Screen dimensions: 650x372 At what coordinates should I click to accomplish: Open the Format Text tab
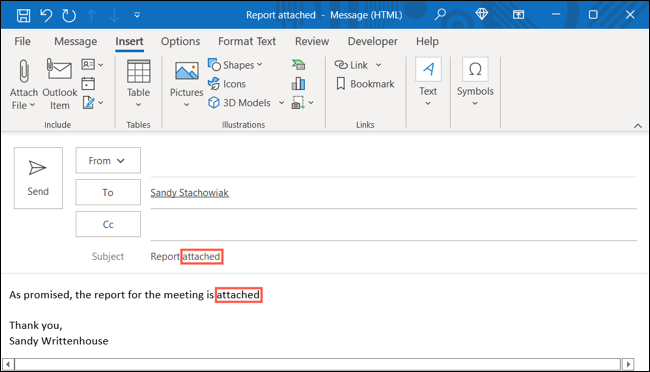(247, 41)
